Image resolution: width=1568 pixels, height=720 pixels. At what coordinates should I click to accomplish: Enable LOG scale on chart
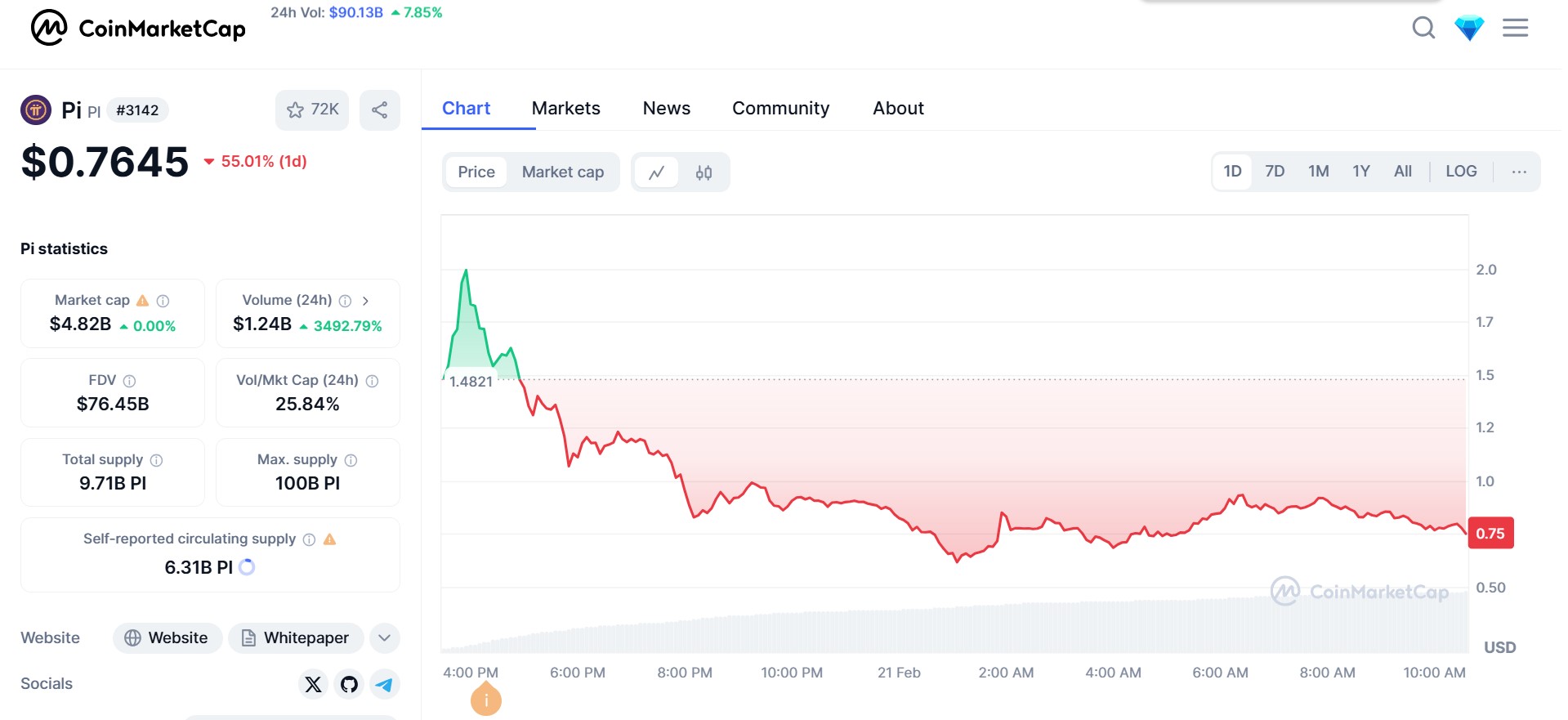coord(1460,172)
